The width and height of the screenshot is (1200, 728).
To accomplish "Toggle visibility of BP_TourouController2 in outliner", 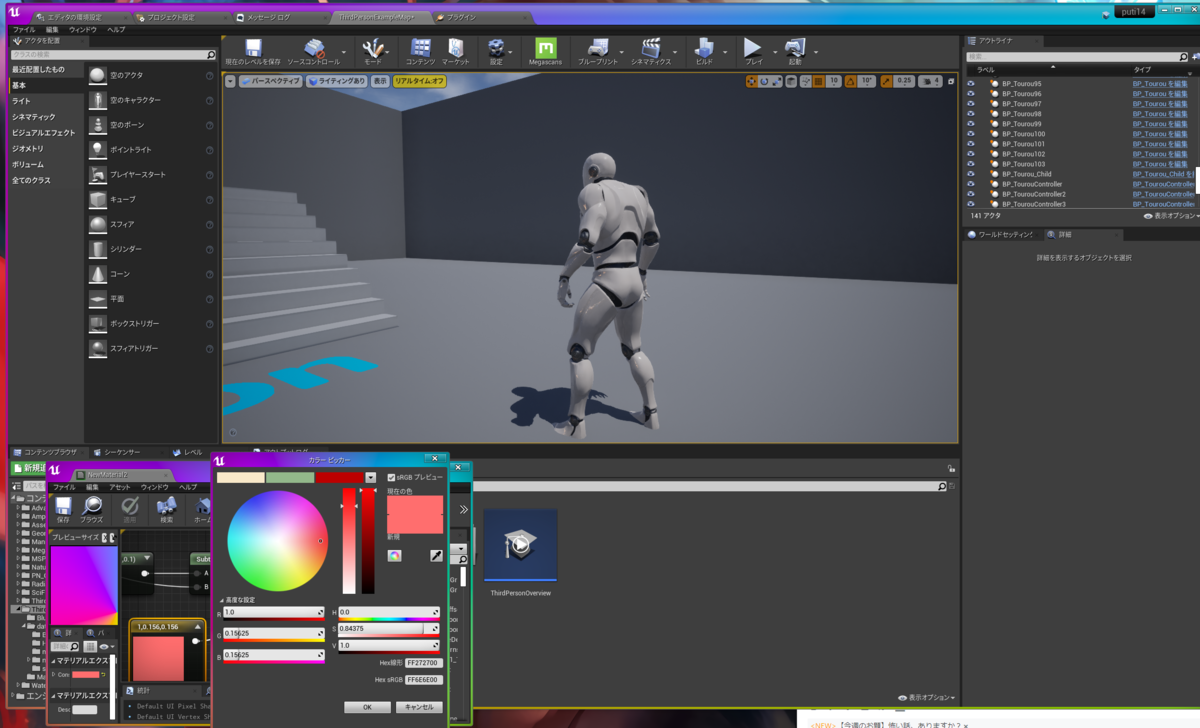I will [970, 194].
